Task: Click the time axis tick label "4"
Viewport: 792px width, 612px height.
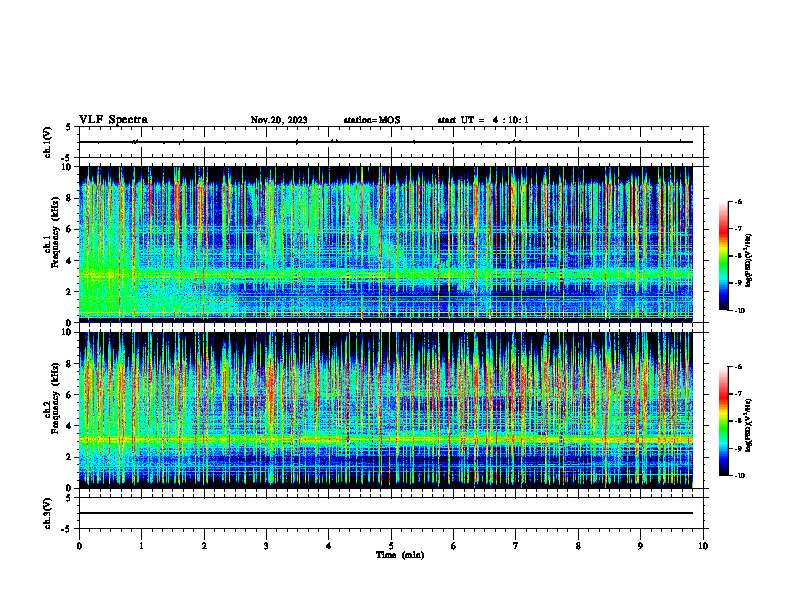Action: coord(329,546)
